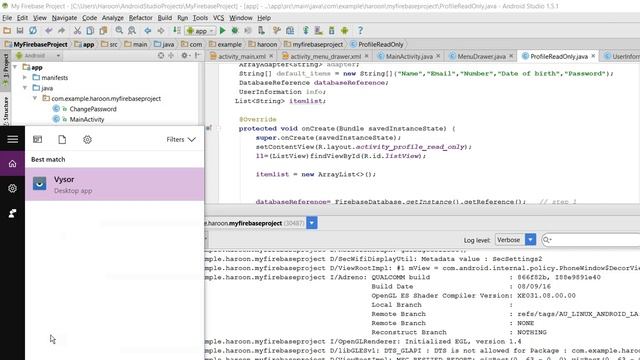Expand the manifests folder node

coord(25,78)
